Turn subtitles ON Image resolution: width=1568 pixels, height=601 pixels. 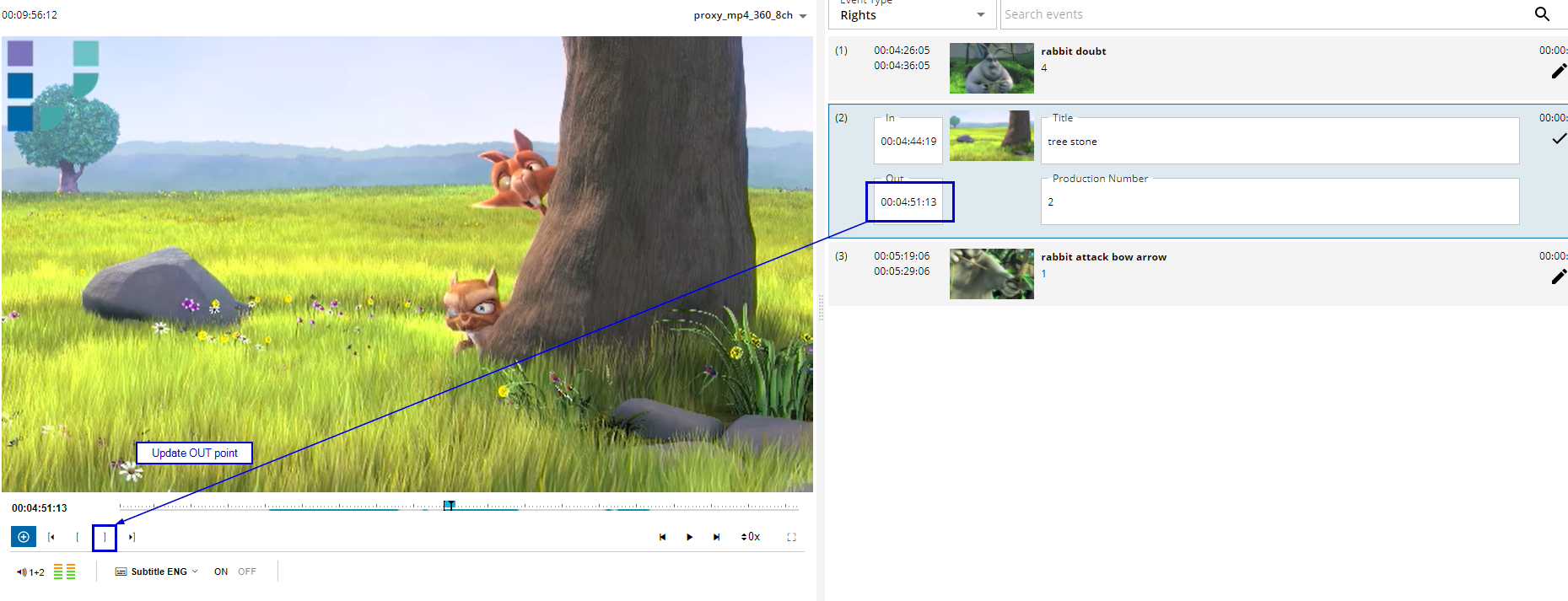tap(221, 571)
